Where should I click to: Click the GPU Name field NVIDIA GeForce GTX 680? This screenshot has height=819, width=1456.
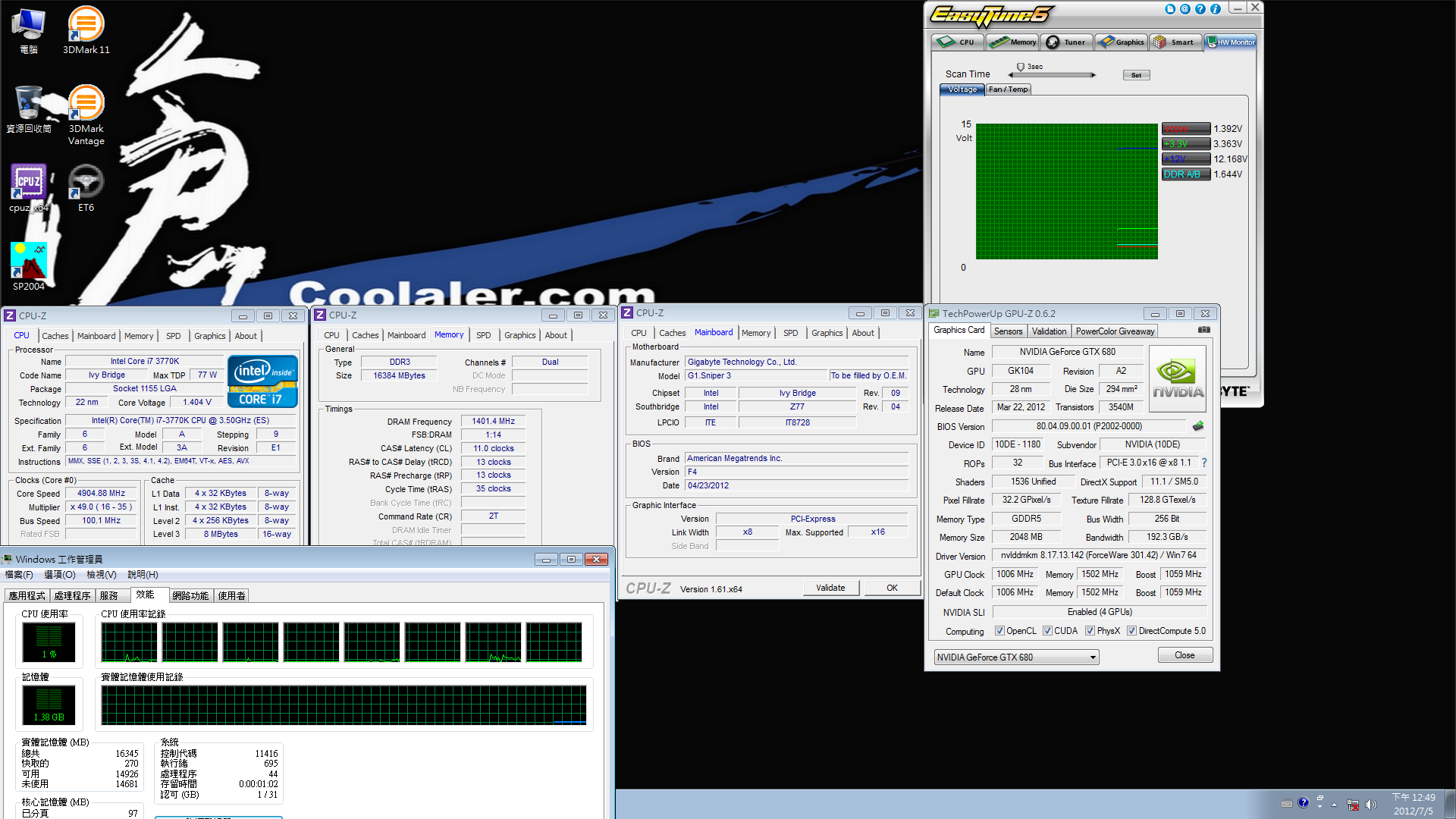(x=1067, y=352)
